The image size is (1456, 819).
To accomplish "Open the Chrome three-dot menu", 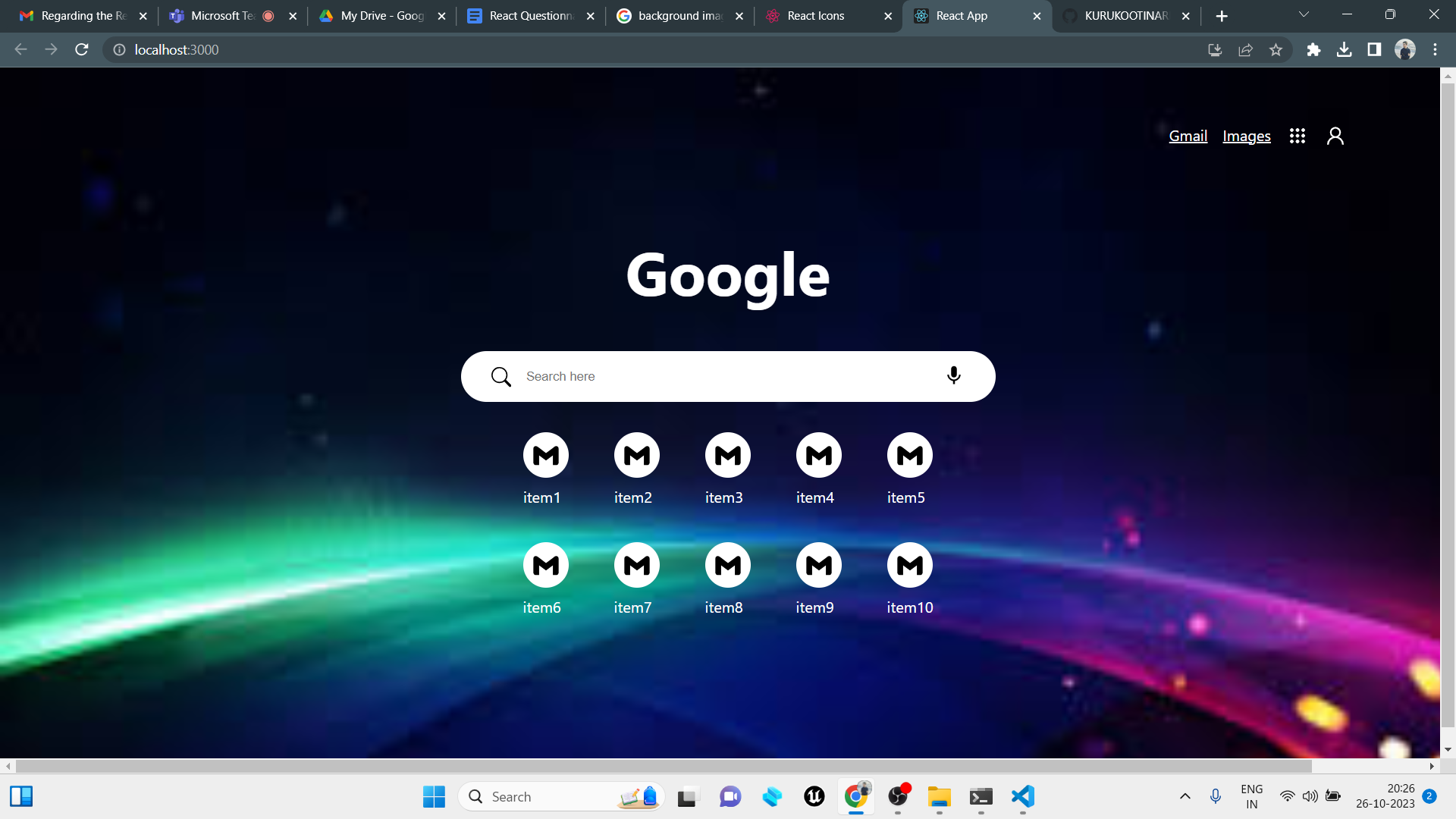I will (x=1435, y=49).
